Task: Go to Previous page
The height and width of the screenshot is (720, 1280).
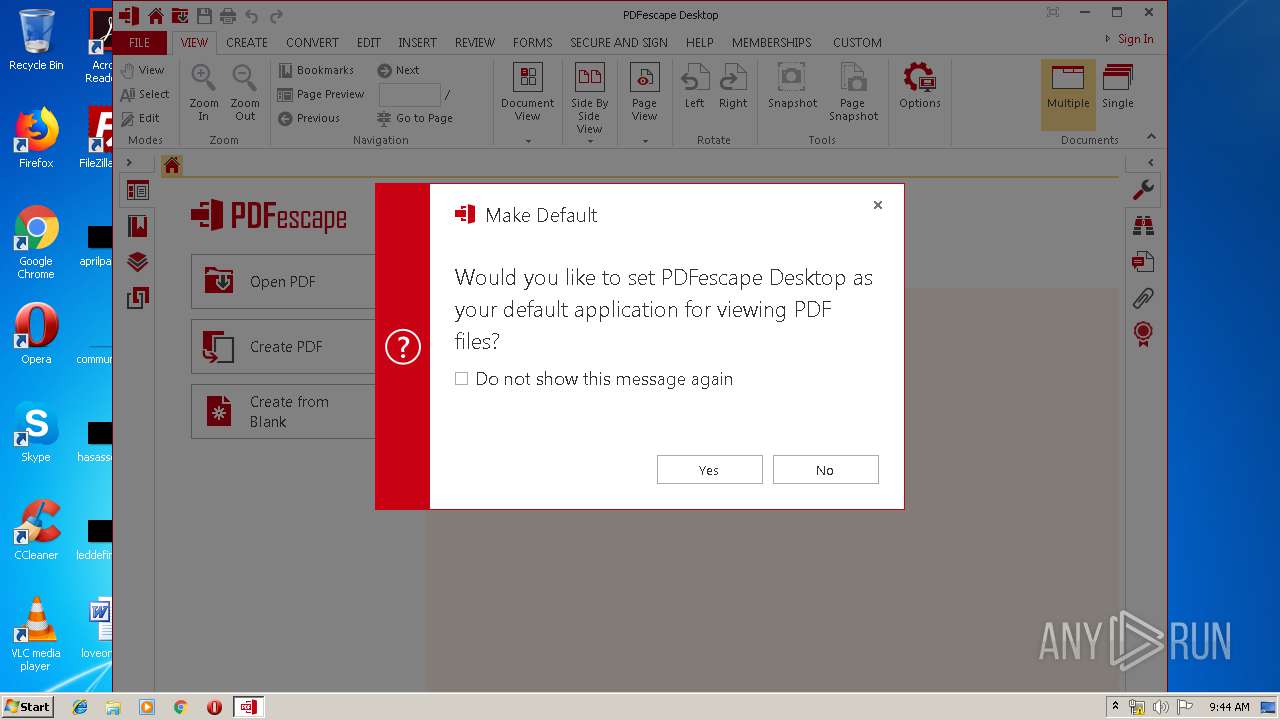Action: (309, 118)
